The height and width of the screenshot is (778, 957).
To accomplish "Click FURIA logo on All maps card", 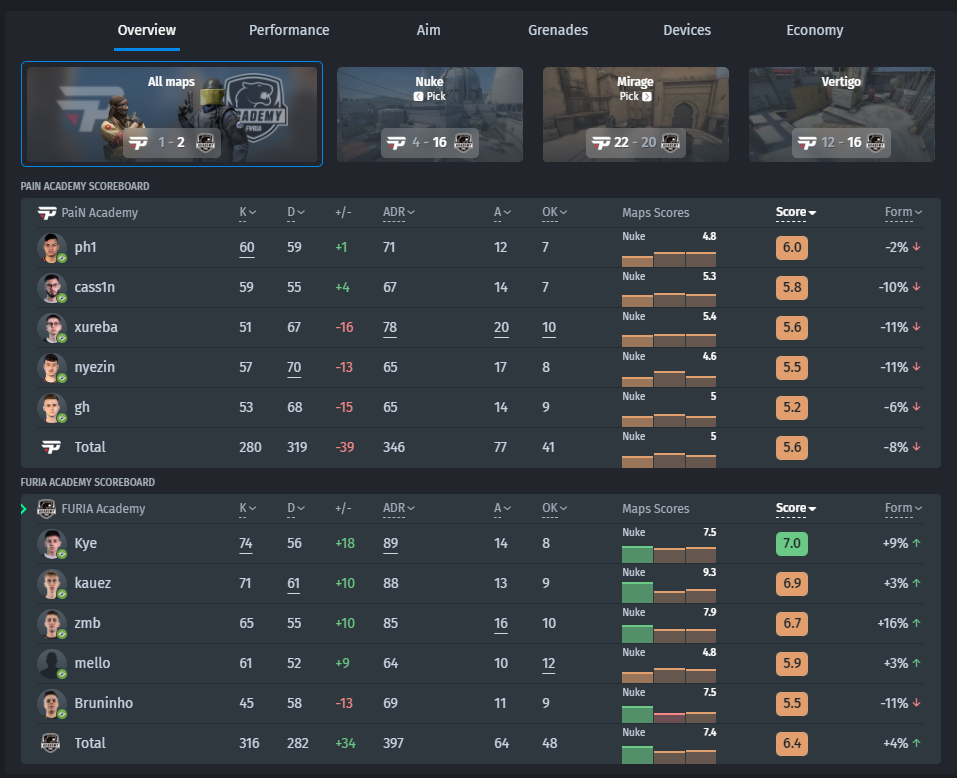I will point(205,143).
